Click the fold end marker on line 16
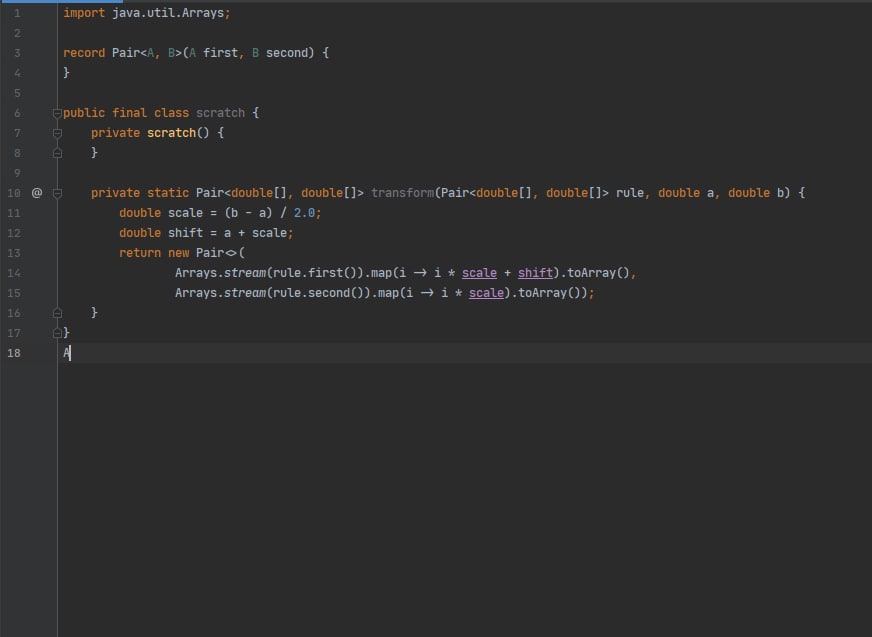The image size is (872, 637). click(x=57, y=313)
